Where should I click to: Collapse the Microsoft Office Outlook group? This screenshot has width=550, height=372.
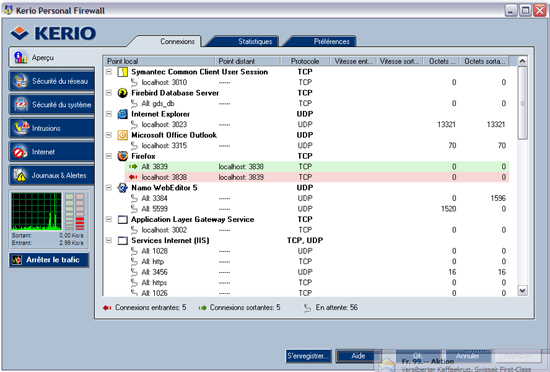(x=109, y=135)
